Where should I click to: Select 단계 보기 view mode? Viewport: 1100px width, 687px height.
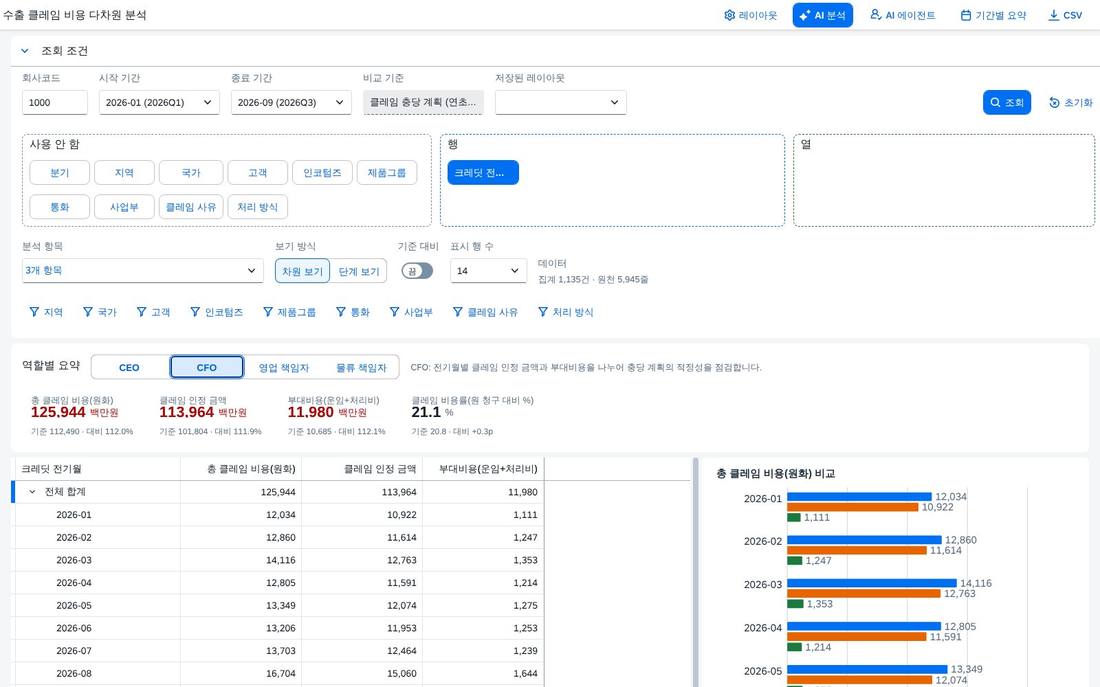pos(358,271)
